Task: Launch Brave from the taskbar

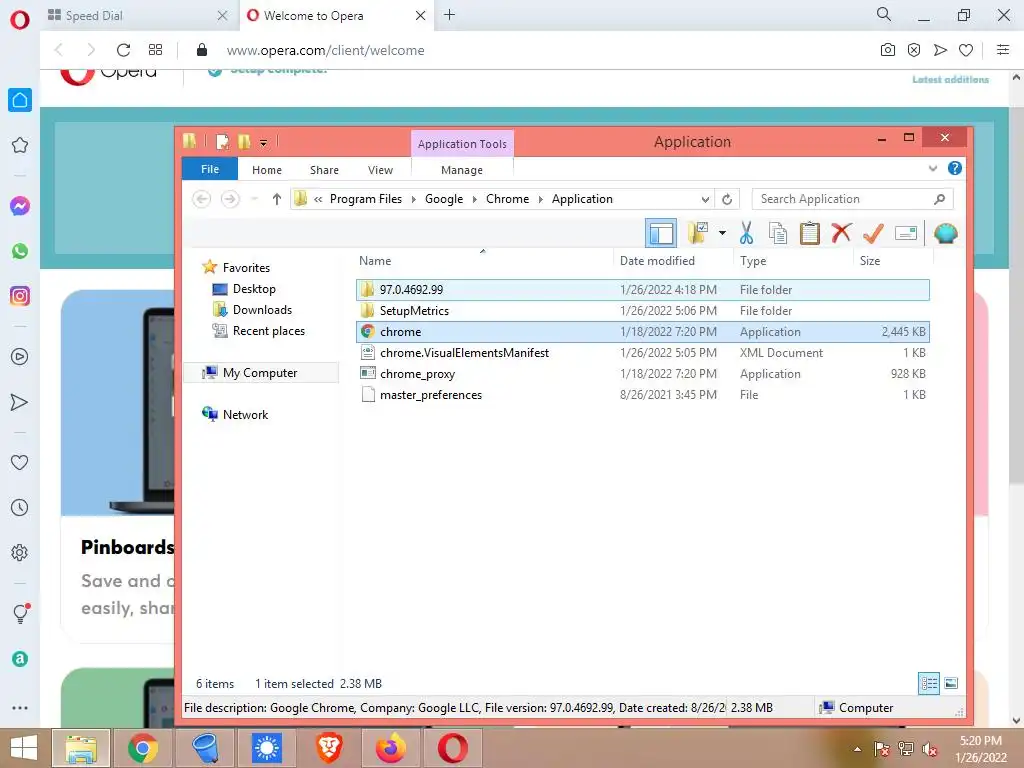Action: (329, 748)
